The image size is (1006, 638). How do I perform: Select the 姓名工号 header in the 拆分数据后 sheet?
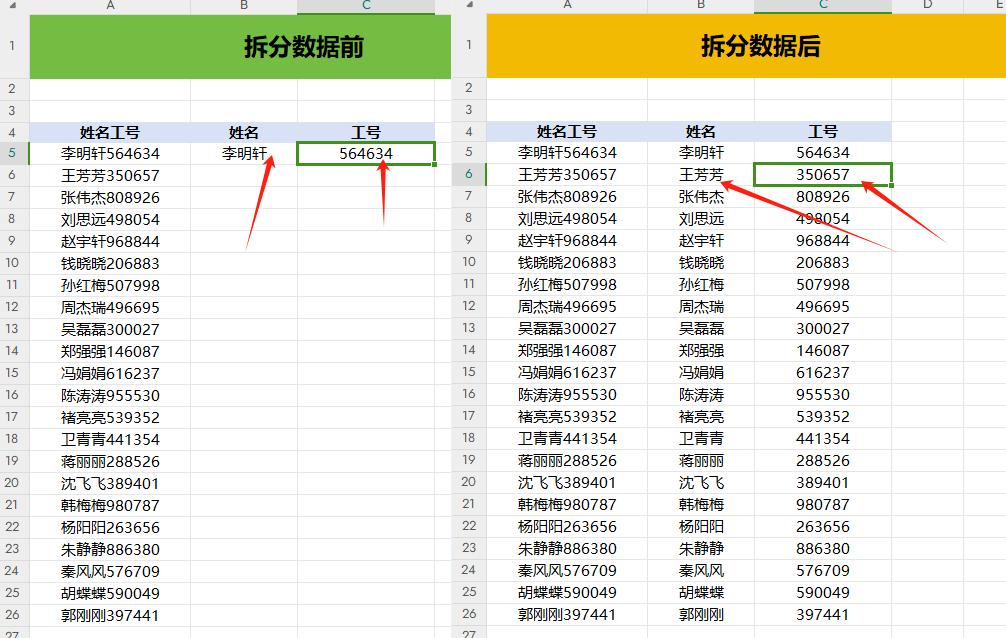[x=567, y=132]
